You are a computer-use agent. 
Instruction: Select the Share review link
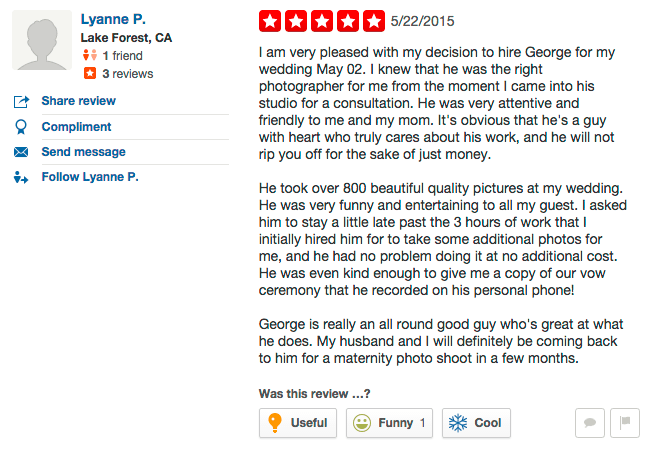[x=78, y=101]
